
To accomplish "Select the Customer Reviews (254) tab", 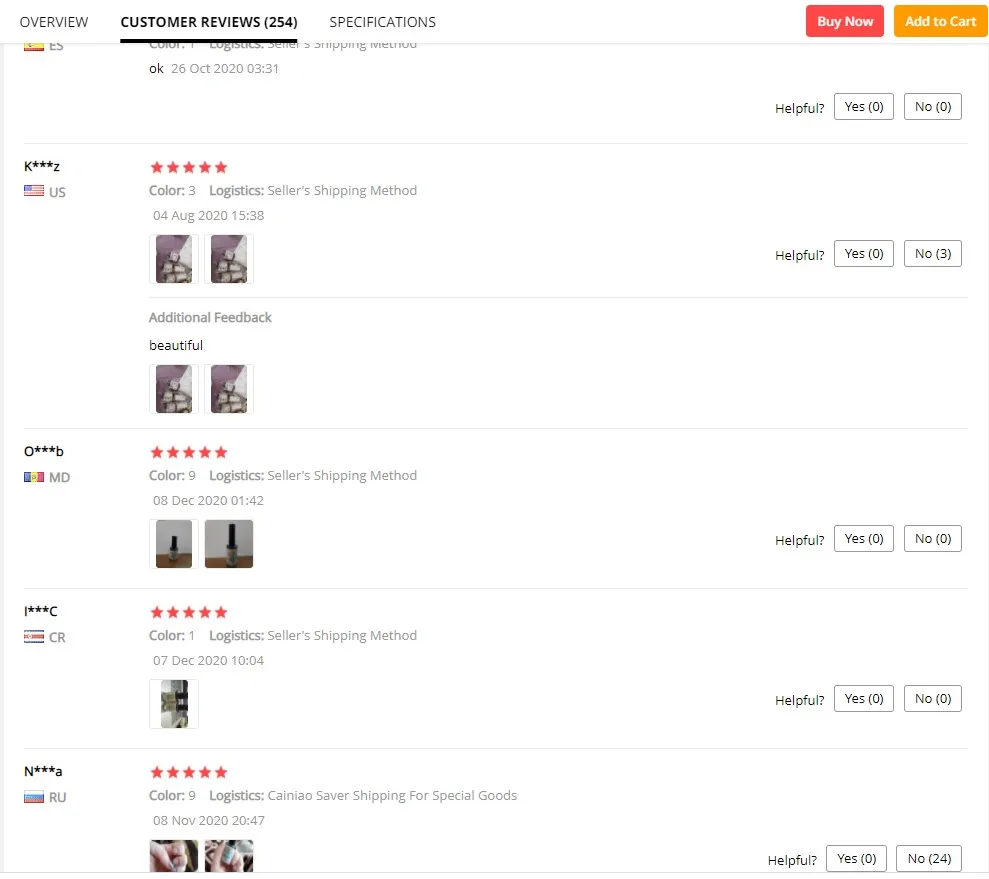I will pos(208,22).
